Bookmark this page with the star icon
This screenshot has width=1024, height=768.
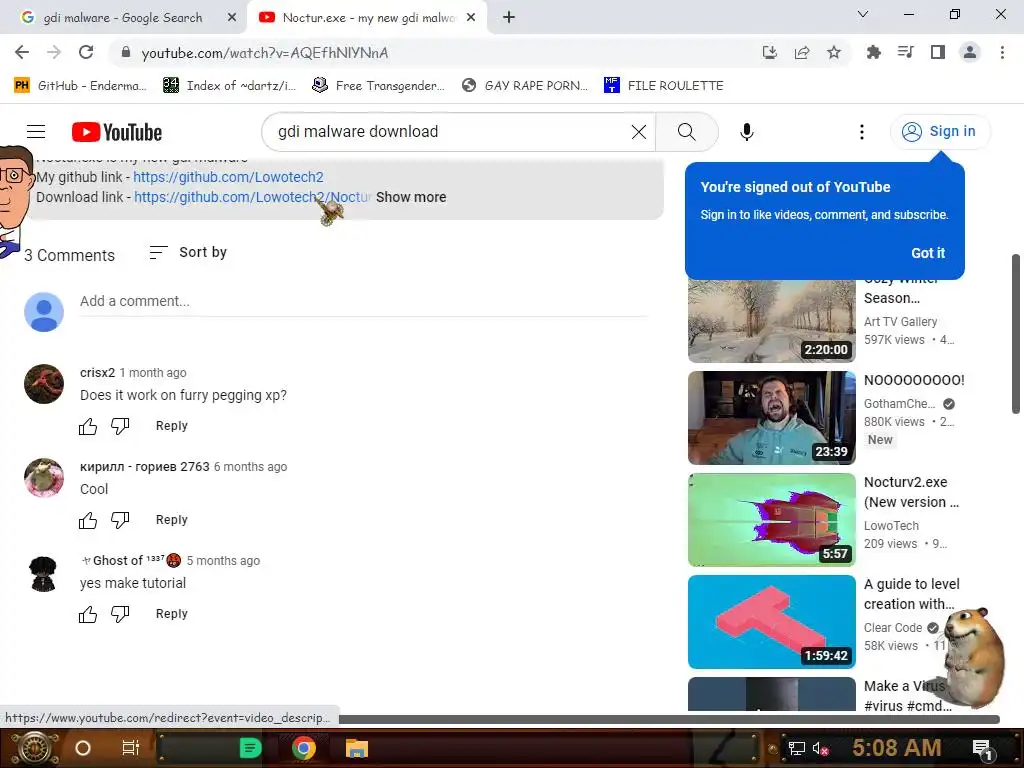(834, 52)
